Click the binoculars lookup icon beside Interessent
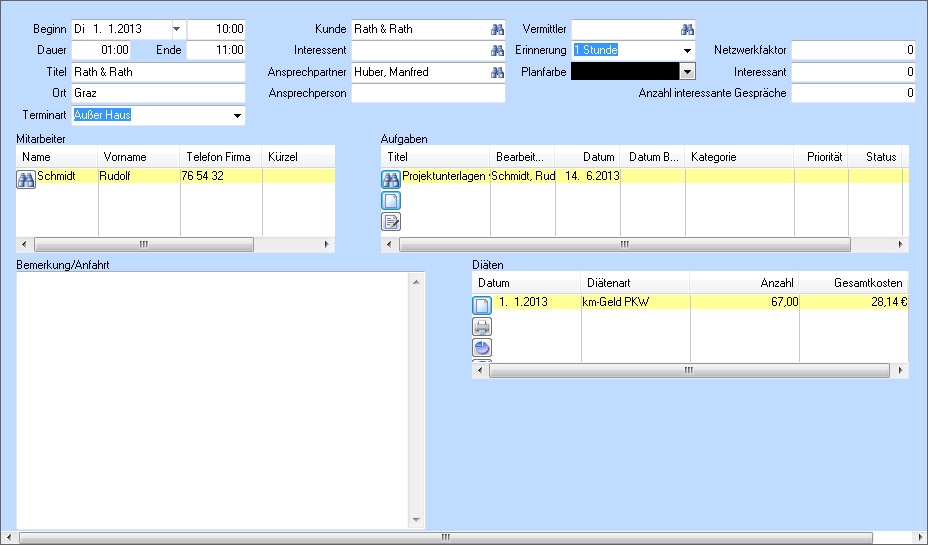928x545 pixels. (496, 51)
